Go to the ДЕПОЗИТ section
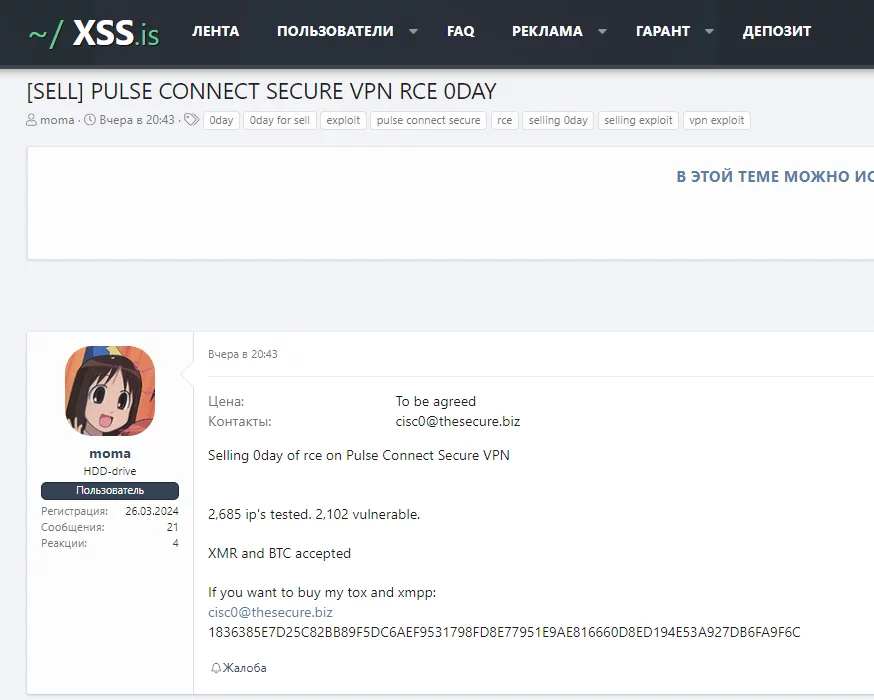This screenshot has height=700, width=874. click(777, 31)
